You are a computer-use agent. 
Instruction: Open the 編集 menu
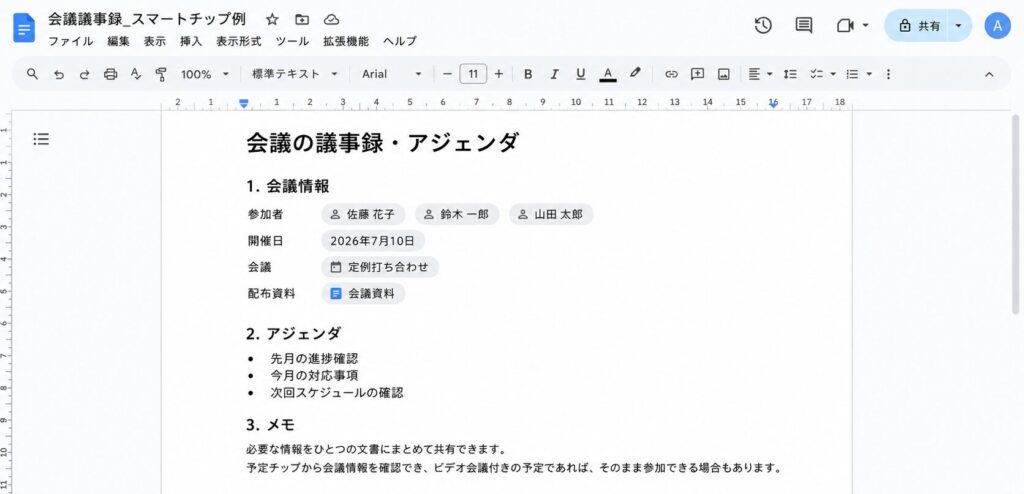(119, 41)
